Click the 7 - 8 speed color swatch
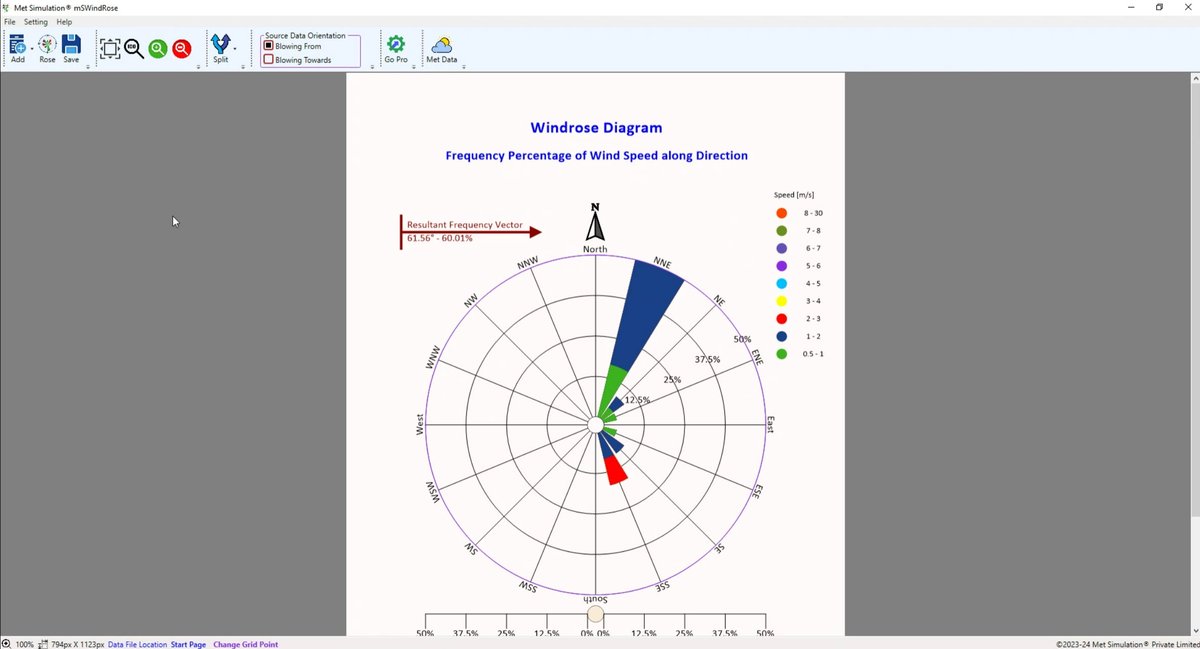The height and width of the screenshot is (649, 1200). tap(781, 231)
